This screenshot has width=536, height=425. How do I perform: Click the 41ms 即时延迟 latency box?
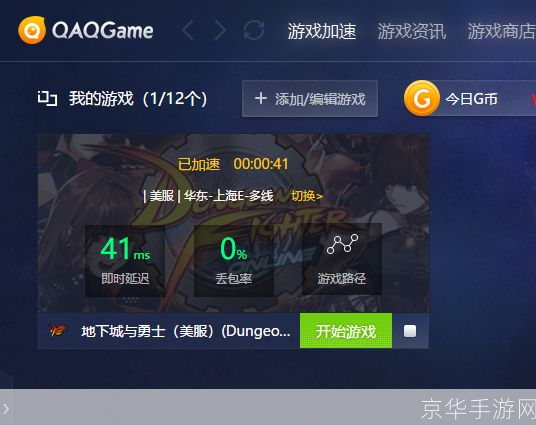(x=125, y=261)
